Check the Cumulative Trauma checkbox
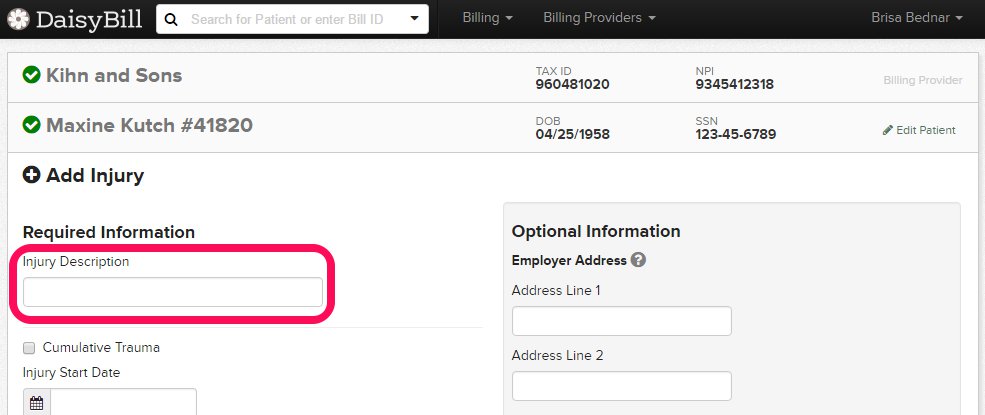Image resolution: width=985 pixels, height=415 pixels. click(29, 348)
